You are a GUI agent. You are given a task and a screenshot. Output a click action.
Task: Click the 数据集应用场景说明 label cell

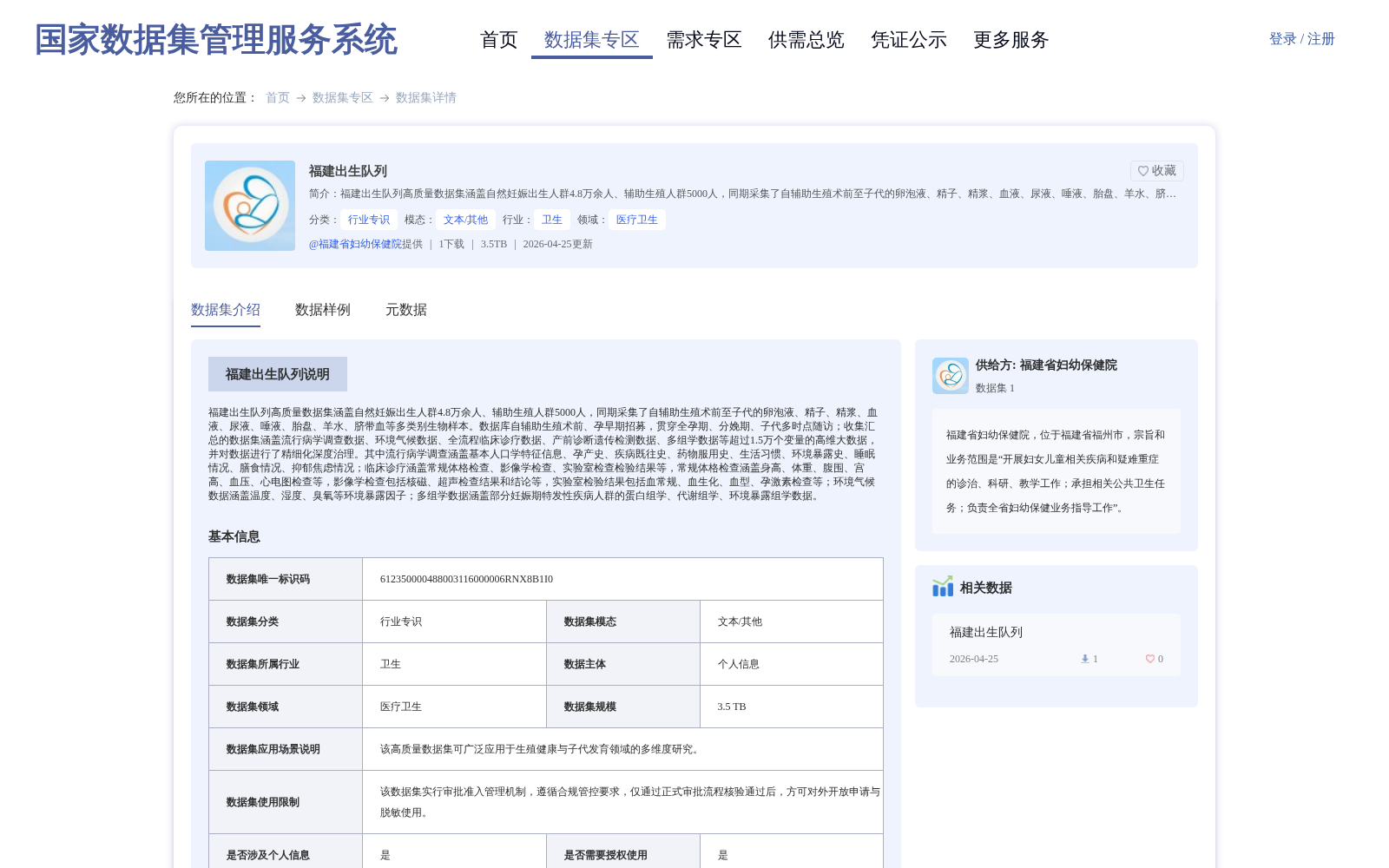click(x=286, y=749)
